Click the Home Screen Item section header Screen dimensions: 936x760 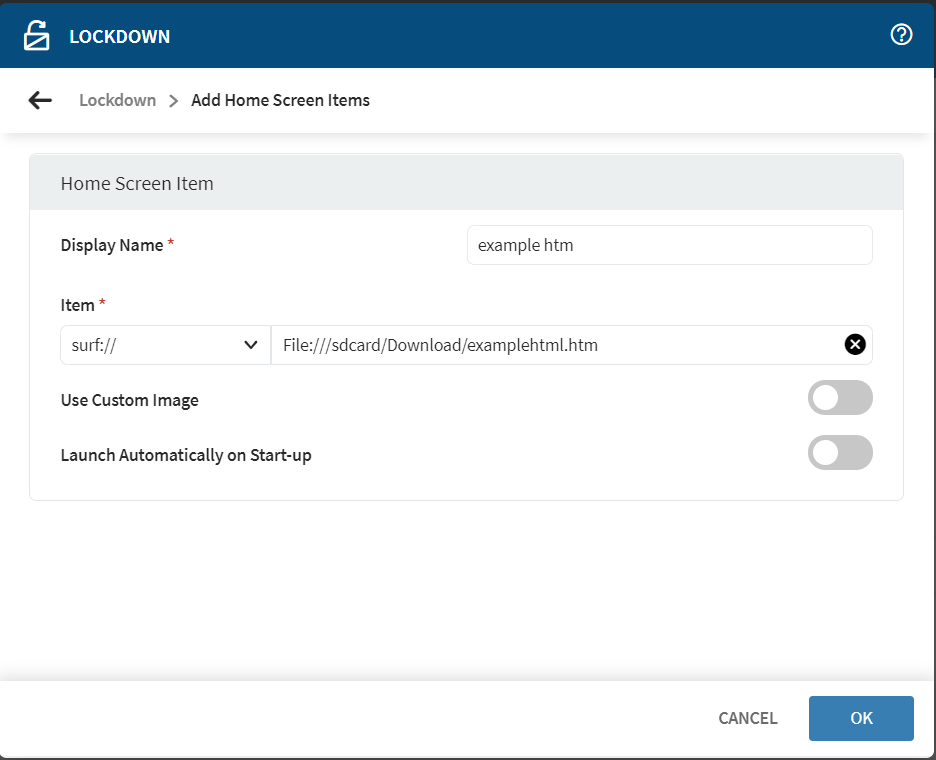(137, 183)
